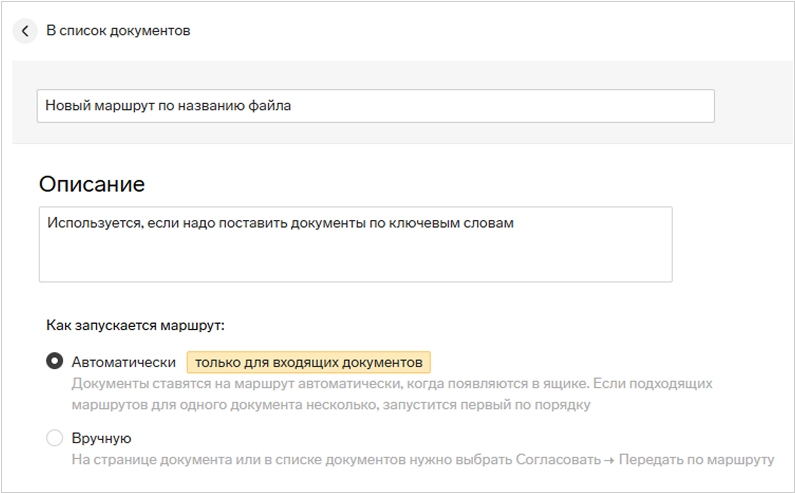The height and width of the screenshot is (493, 795).
Task: Select the 'Вручную' radio button
Action: [54, 438]
